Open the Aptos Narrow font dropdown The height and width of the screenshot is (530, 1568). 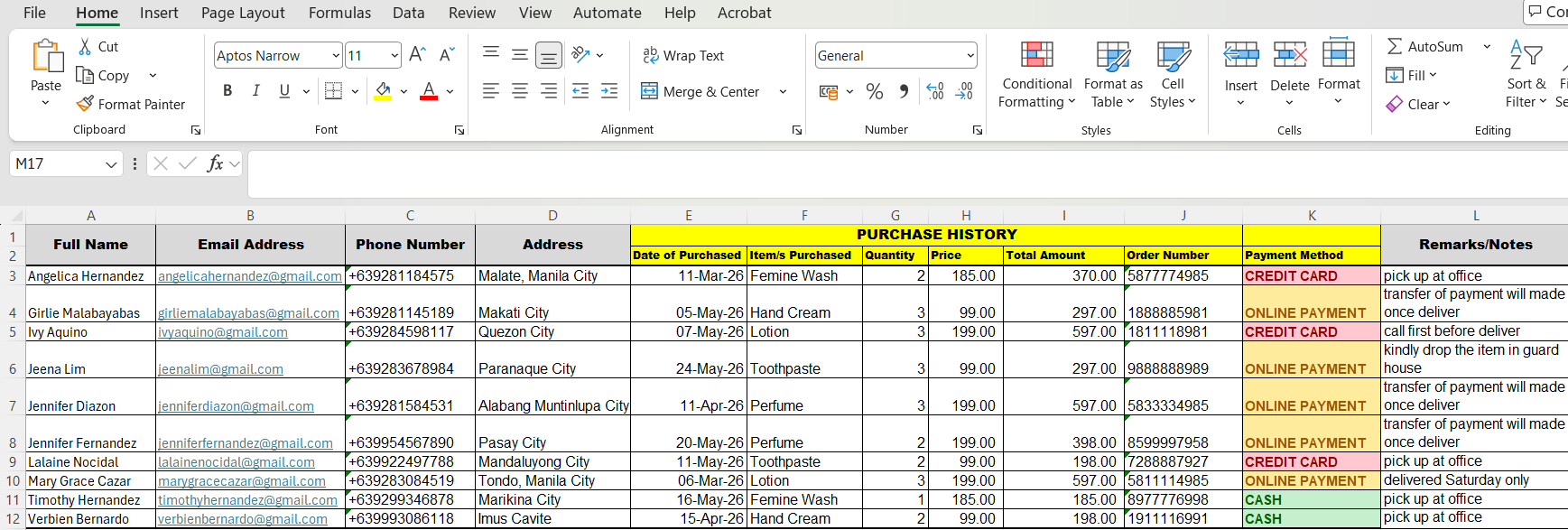point(336,56)
